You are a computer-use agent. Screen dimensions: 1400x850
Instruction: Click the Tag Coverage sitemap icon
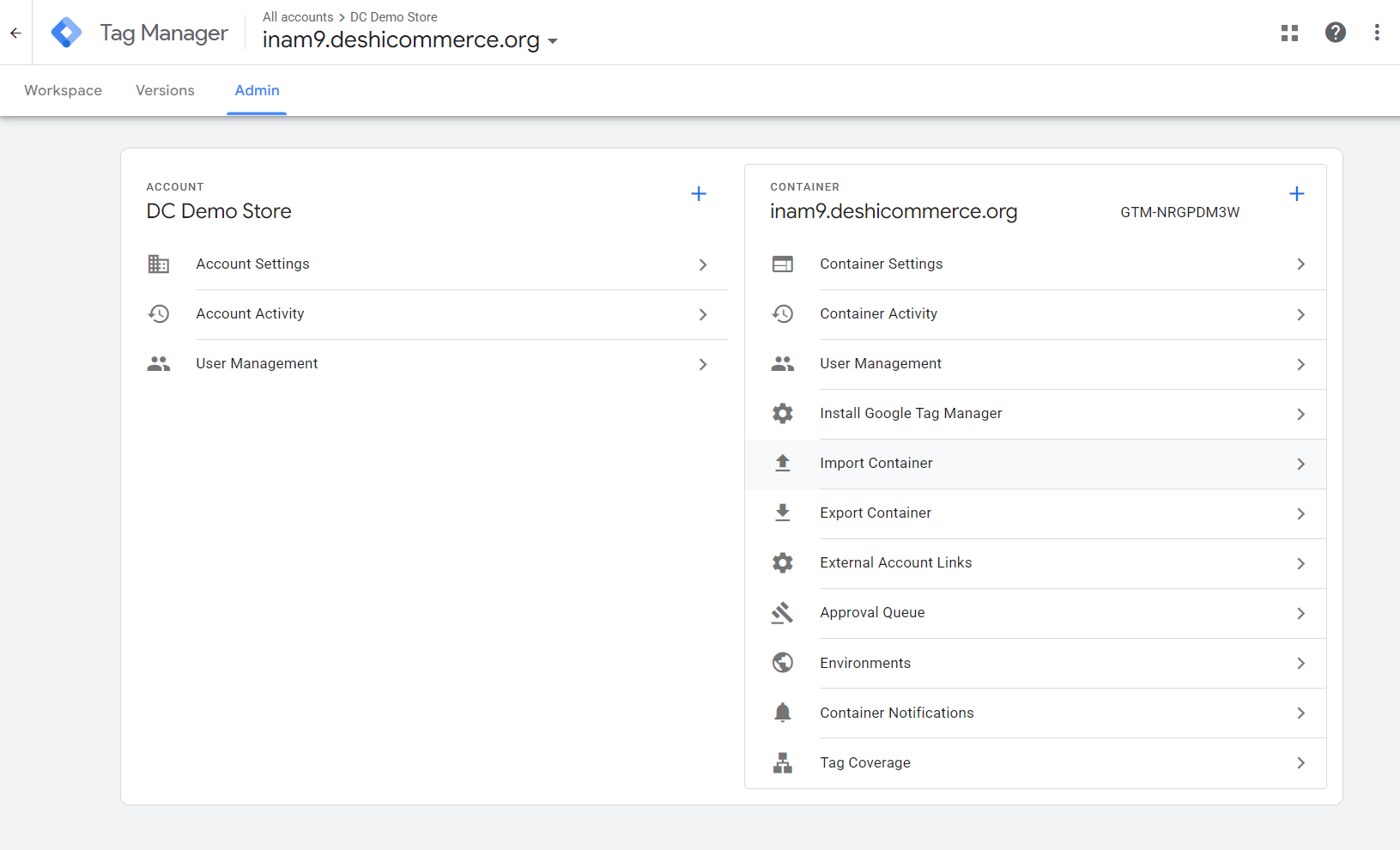pos(783,762)
